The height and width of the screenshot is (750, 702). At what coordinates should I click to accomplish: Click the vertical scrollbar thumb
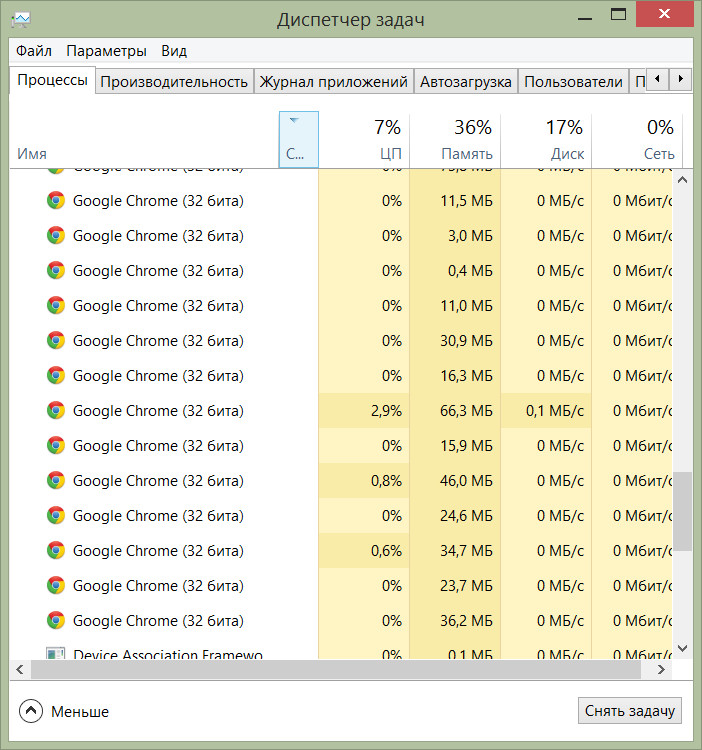[683, 511]
